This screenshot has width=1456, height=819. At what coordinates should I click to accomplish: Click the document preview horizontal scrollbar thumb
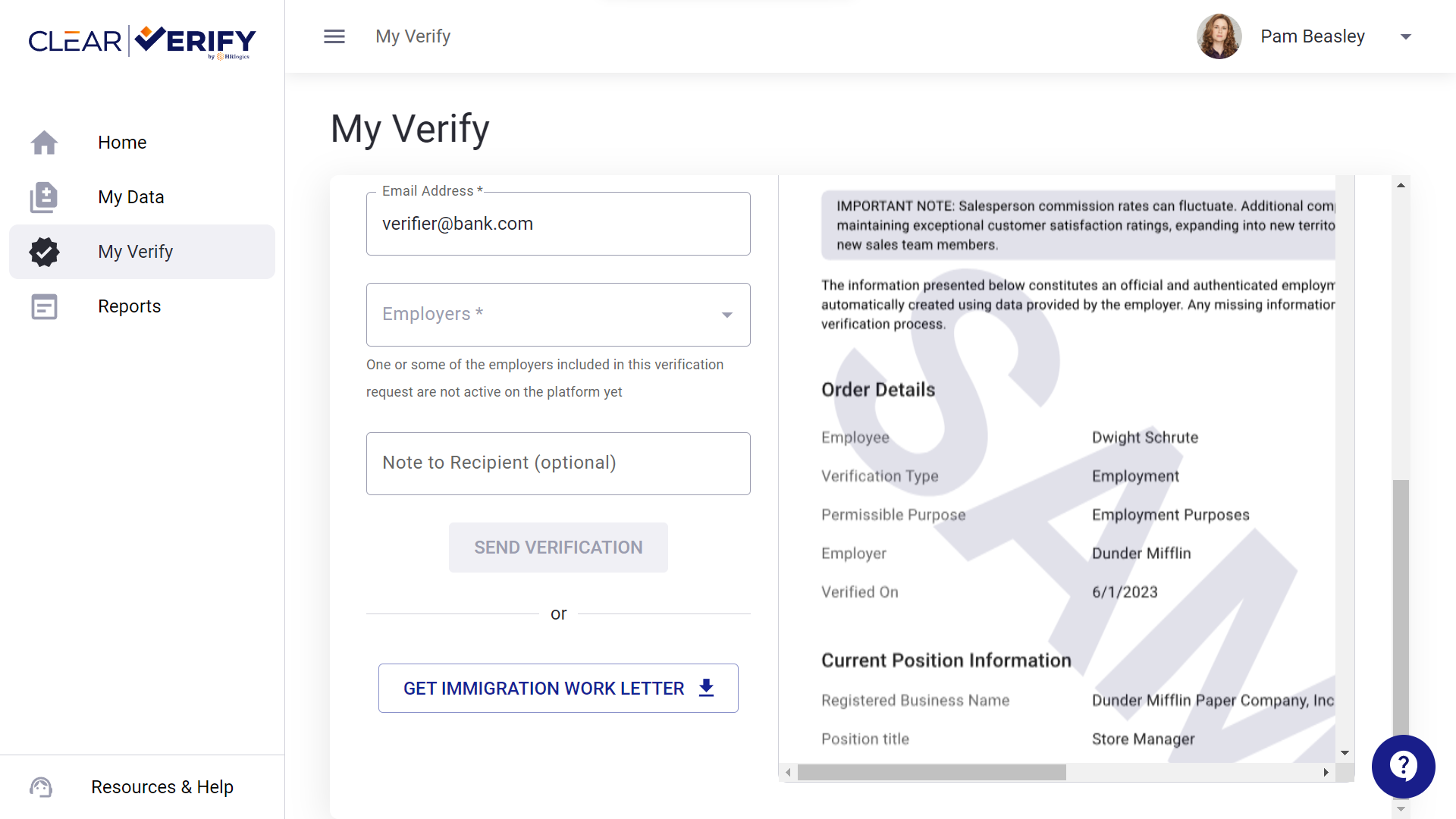932,772
